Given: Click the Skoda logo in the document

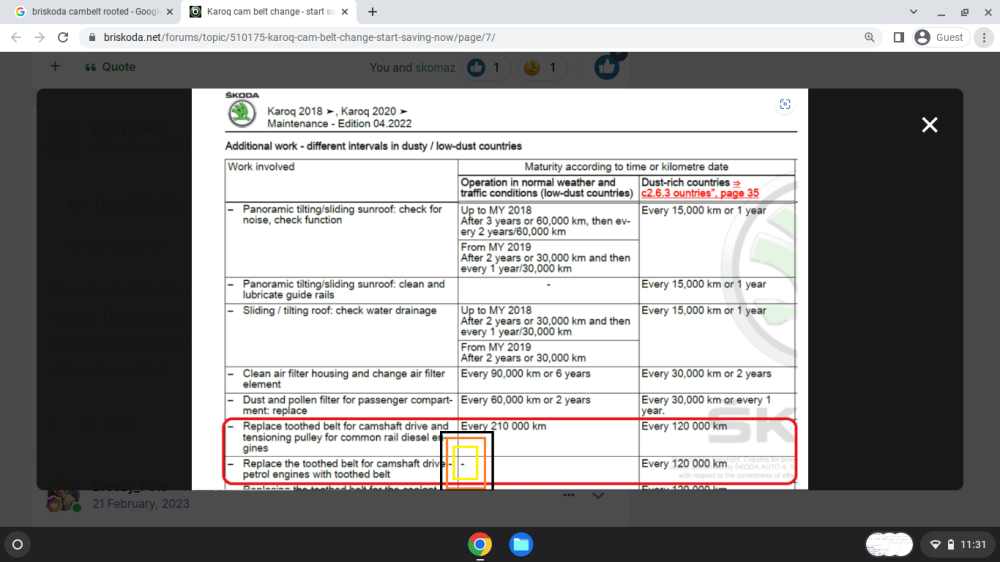Looking at the screenshot, I should pos(242,114).
